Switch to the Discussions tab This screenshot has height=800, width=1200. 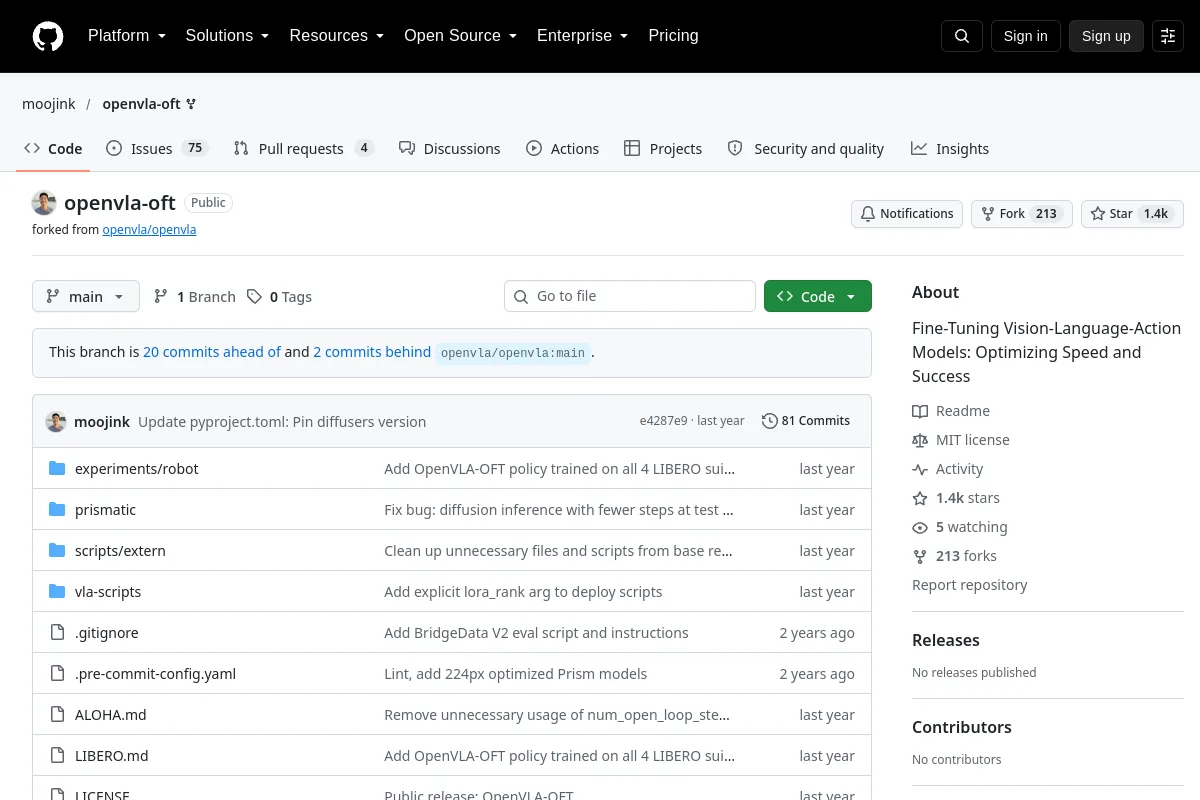[x=449, y=148]
